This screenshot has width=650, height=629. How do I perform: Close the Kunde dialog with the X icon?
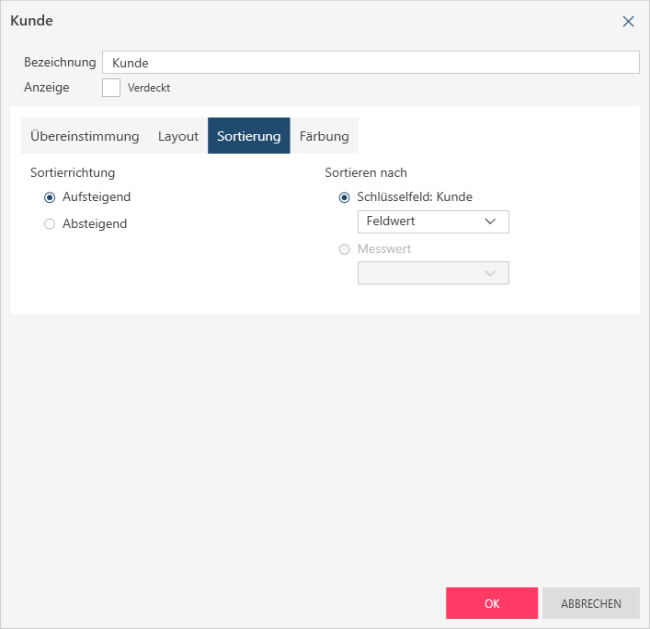[628, 21]
